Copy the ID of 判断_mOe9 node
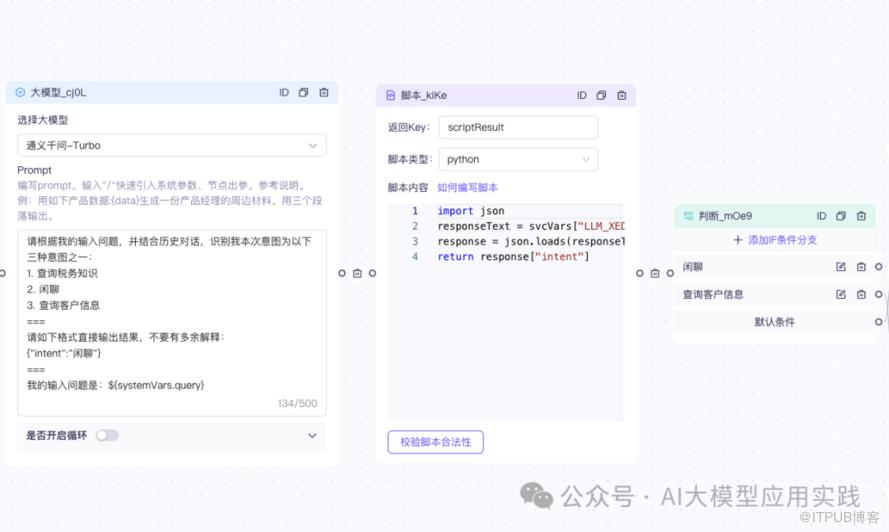The image size is (889, 532). [x=822, y=216]
